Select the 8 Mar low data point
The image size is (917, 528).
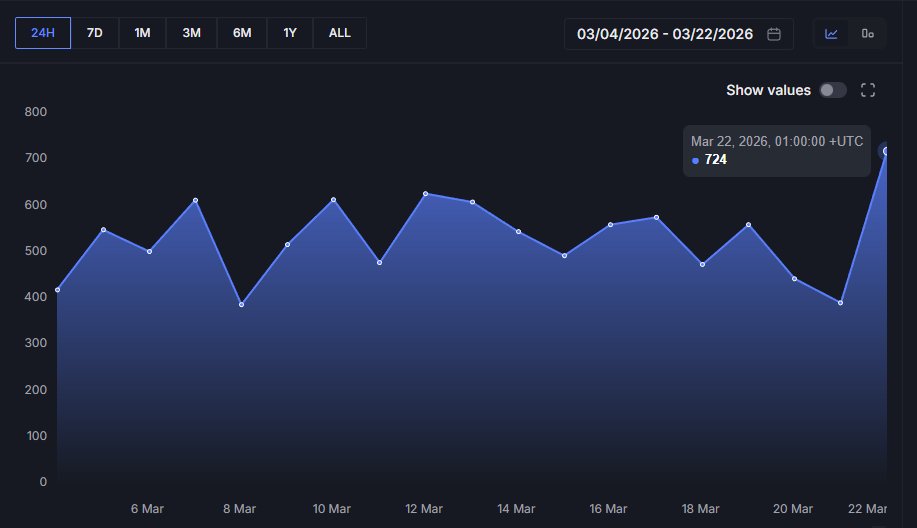click(242, 305)
